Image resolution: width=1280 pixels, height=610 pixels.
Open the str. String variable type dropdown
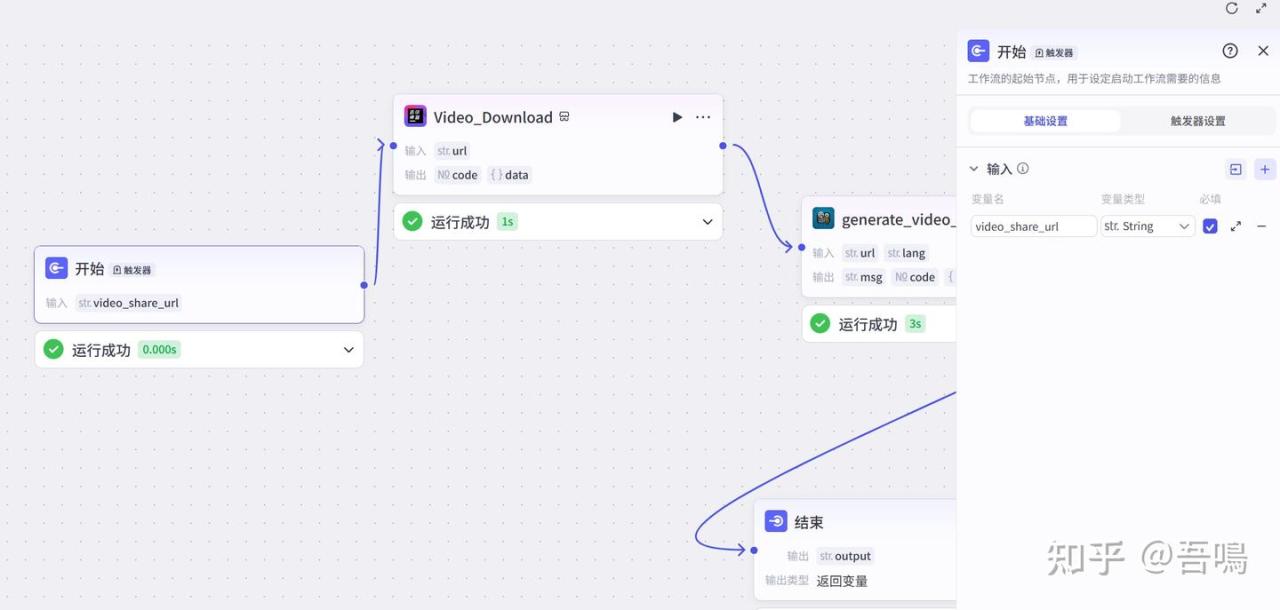pos(1147,227)
